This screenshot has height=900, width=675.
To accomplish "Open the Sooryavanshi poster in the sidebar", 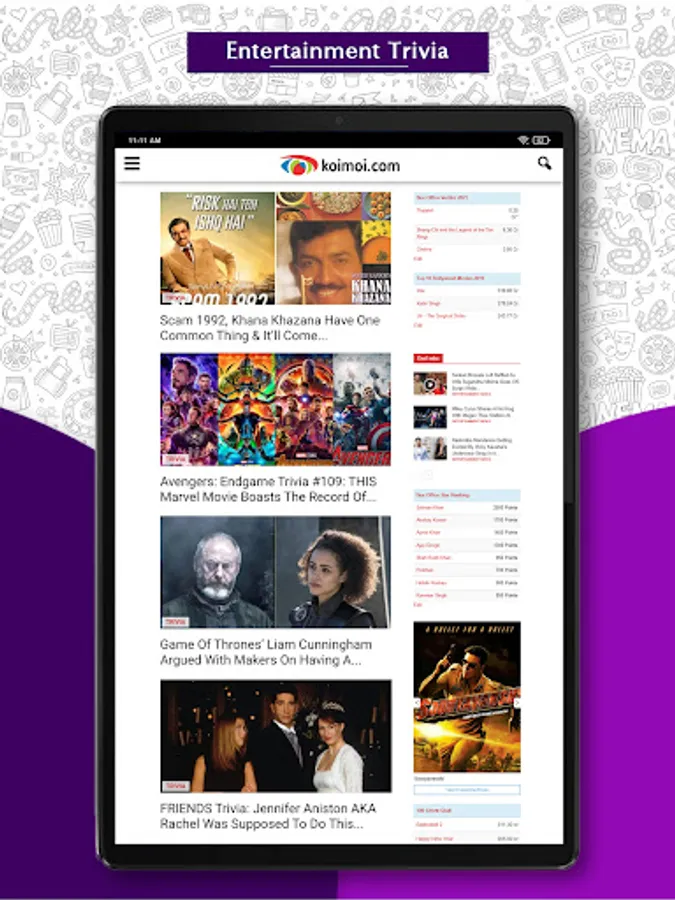I will point(467,697).
